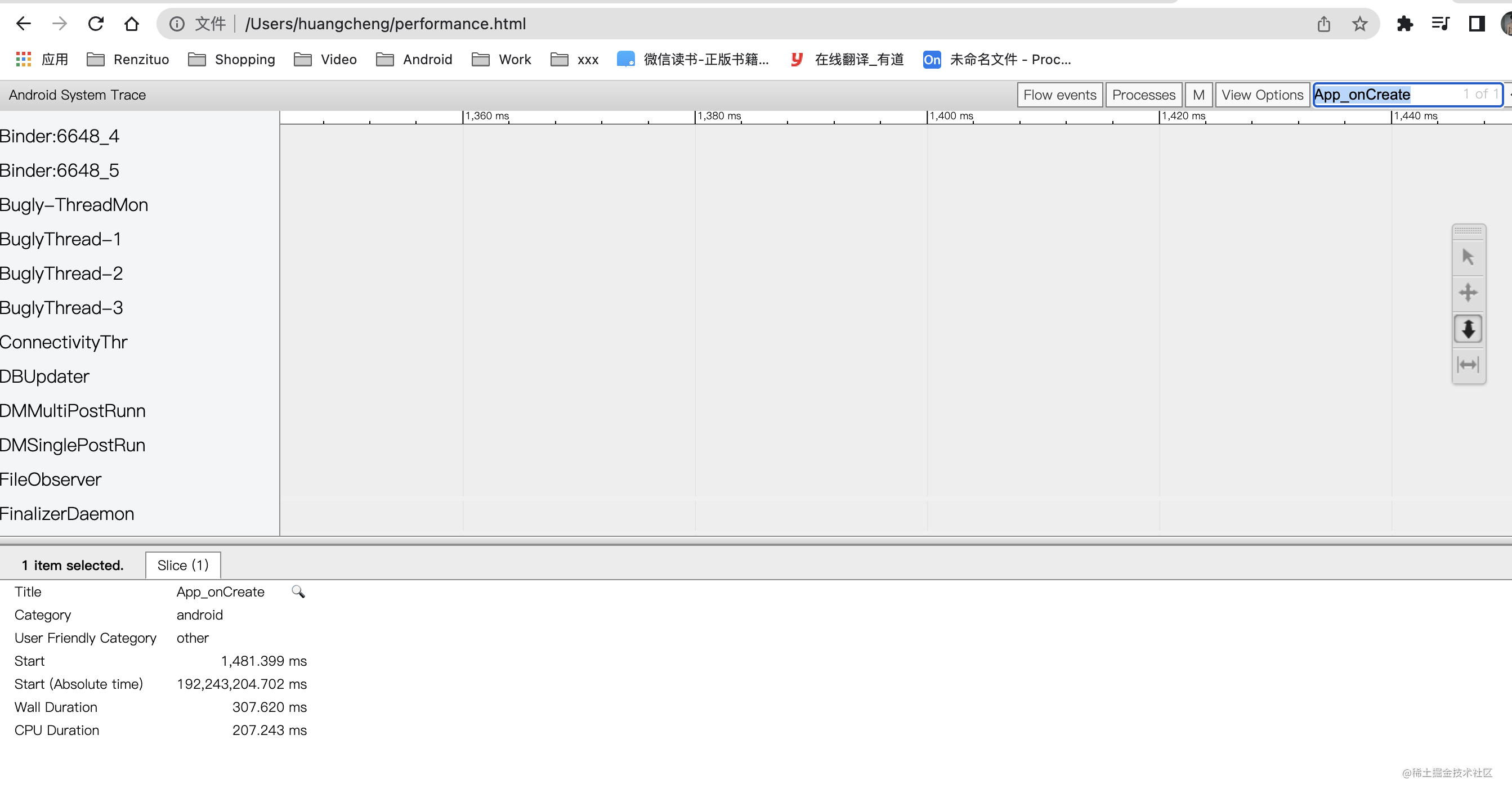Image resolution: width=1512 pixels, height=798 pixels.
Task: Expand View Options menu
Action: pyautogui.click(x=1262, y=95)
